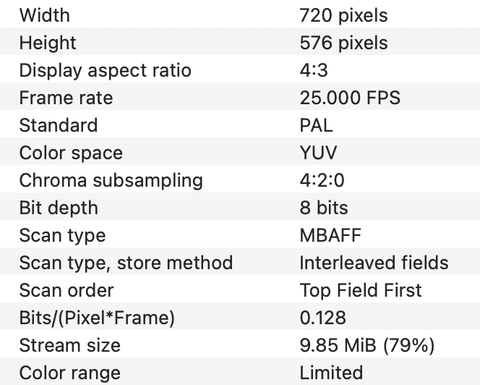480x385 pixels.
Task: Click the Bits/(Pixel*Frame) 0.128 value
Action: tap(323, 318)
